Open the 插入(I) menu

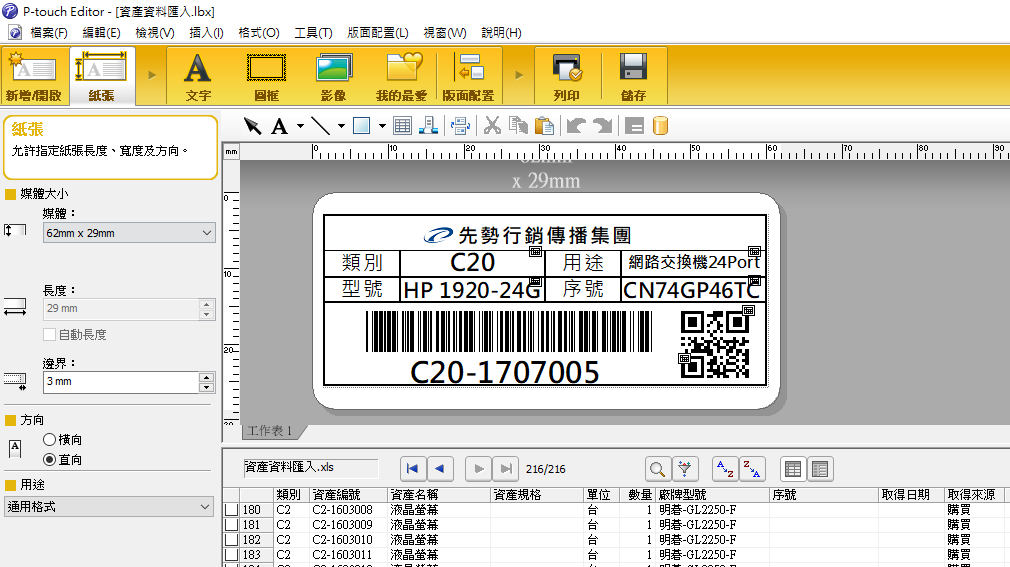(x=206, y=32)
